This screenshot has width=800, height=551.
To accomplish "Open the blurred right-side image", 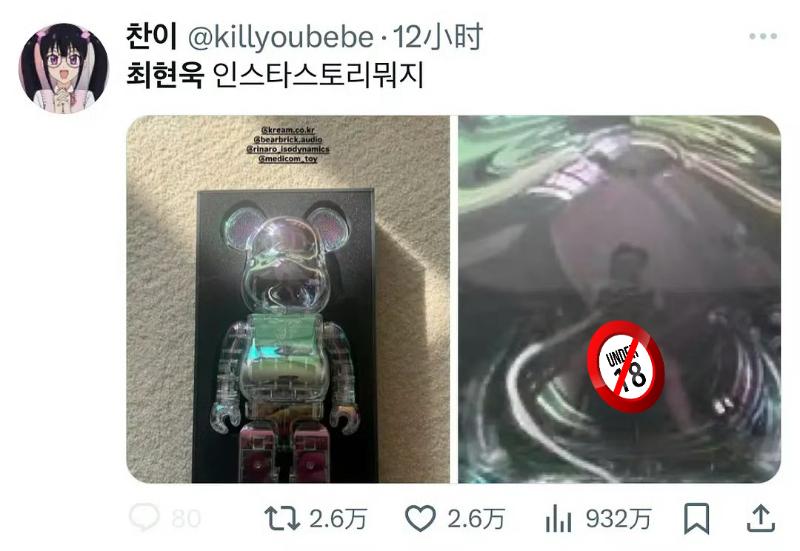I will [x=619, y=299].
